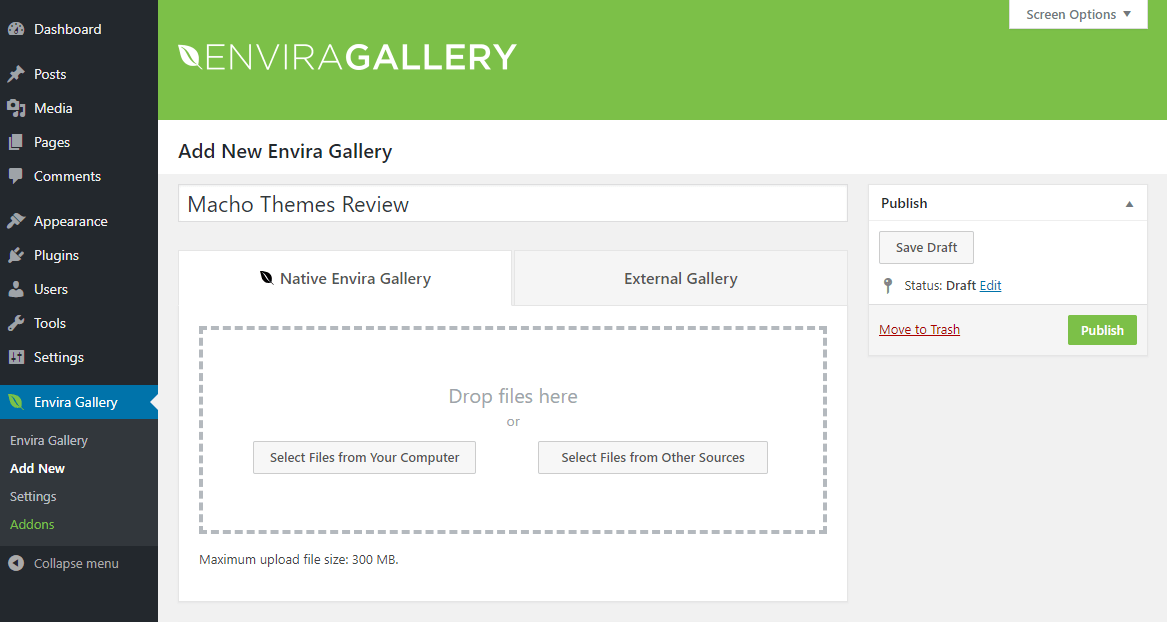
Task: Open Envira Gallery submenu list link
Action: coord(49,440)
